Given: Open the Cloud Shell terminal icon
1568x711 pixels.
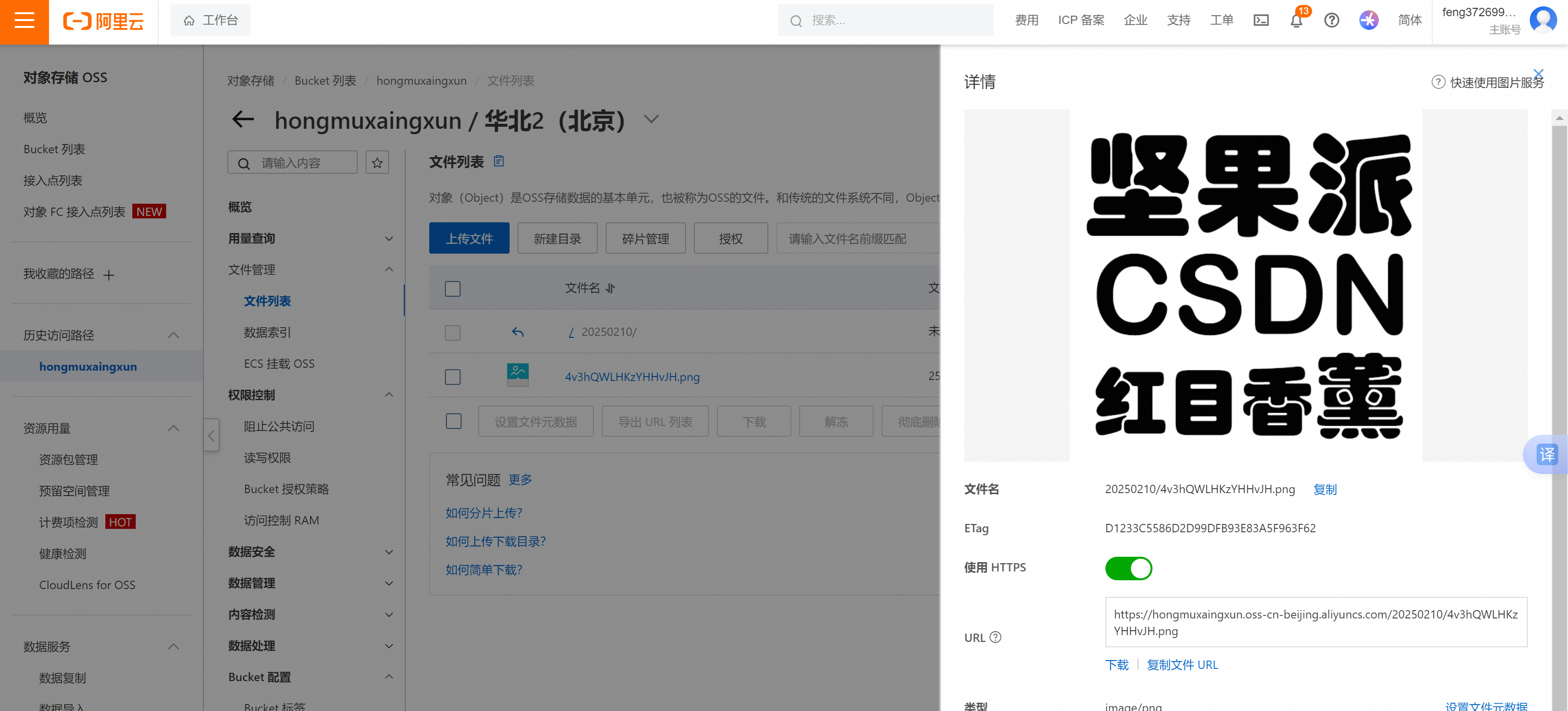Looking at the screenshot, I should point(1261,21).
